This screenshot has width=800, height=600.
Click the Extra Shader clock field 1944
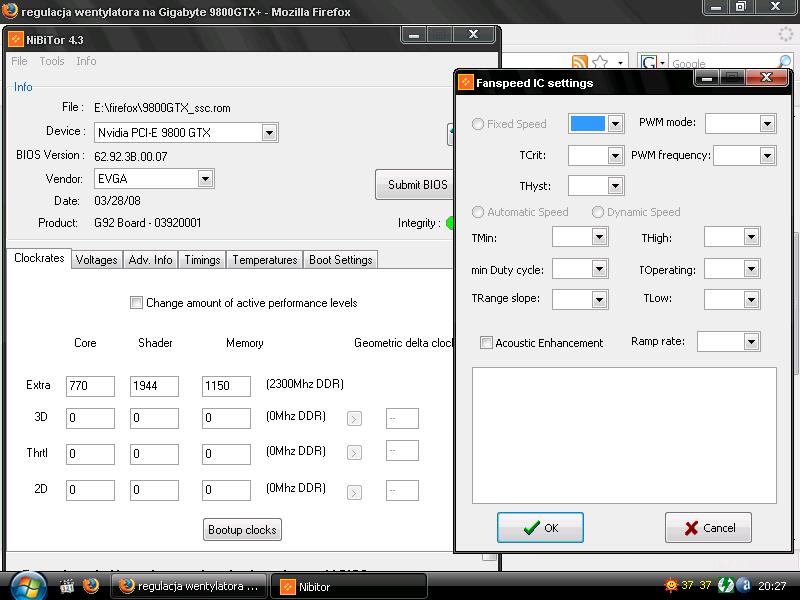pyautogui.click(x=154, y=386)
